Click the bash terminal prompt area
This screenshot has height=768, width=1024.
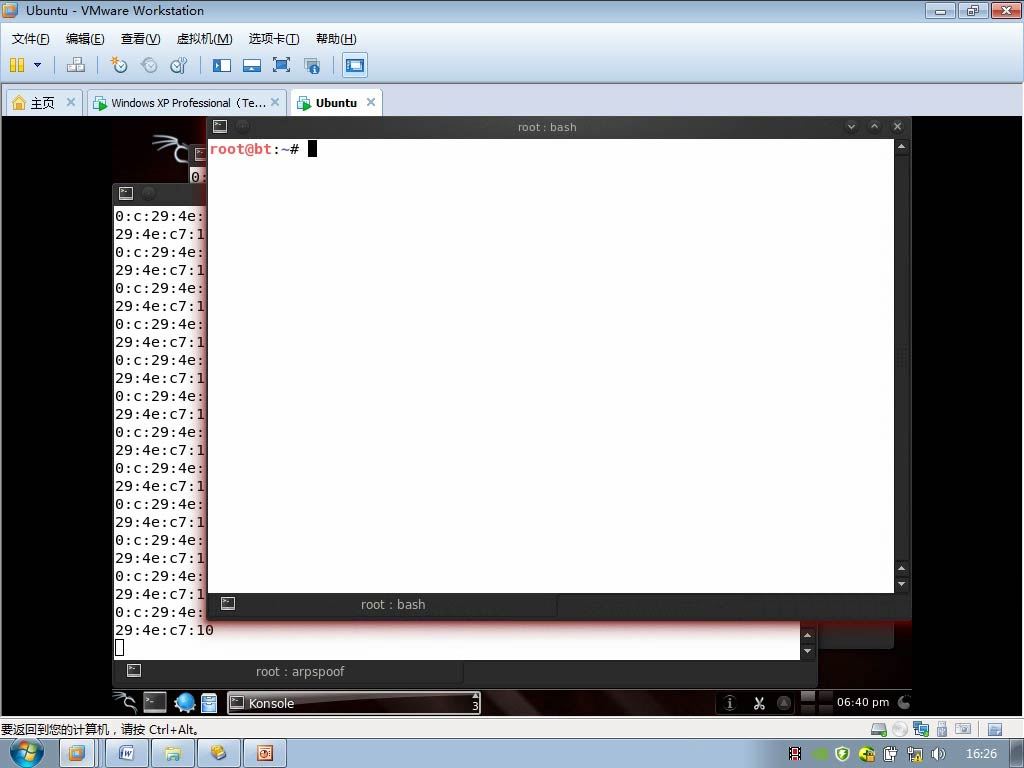coord(550,366)
